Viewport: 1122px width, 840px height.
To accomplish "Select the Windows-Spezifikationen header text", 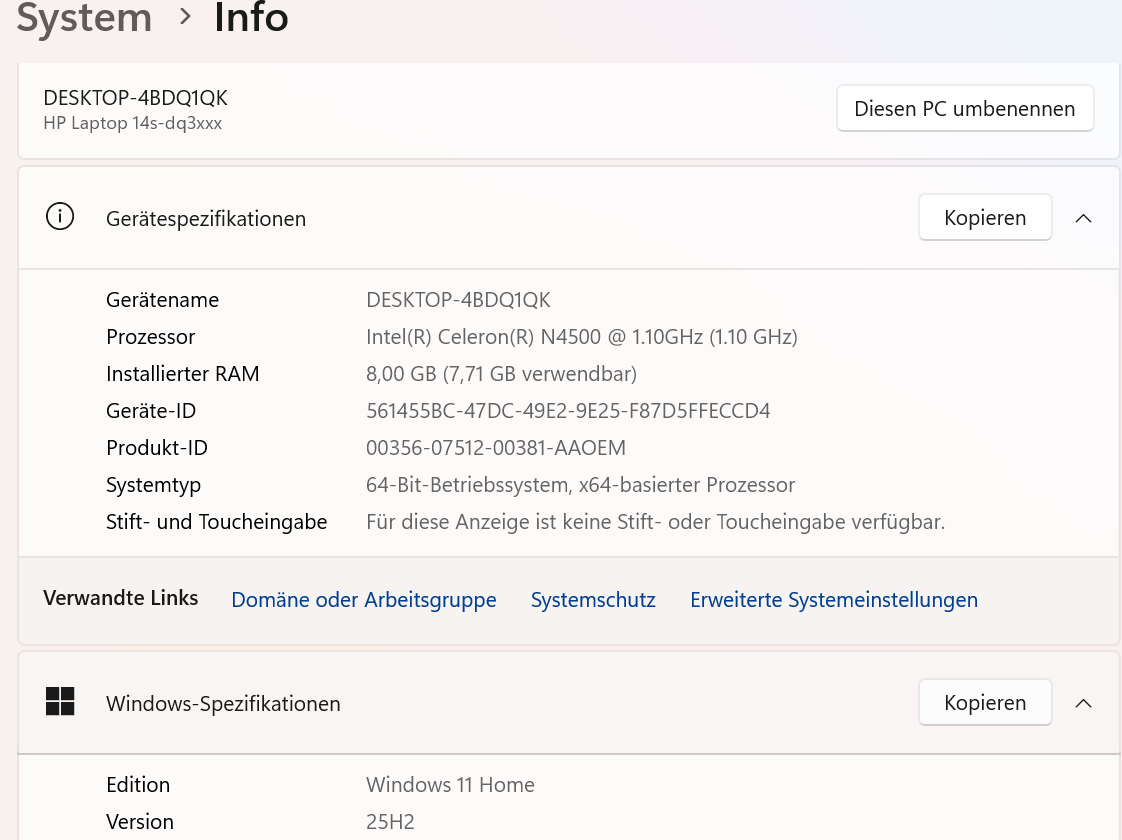I will coord(223,704).
